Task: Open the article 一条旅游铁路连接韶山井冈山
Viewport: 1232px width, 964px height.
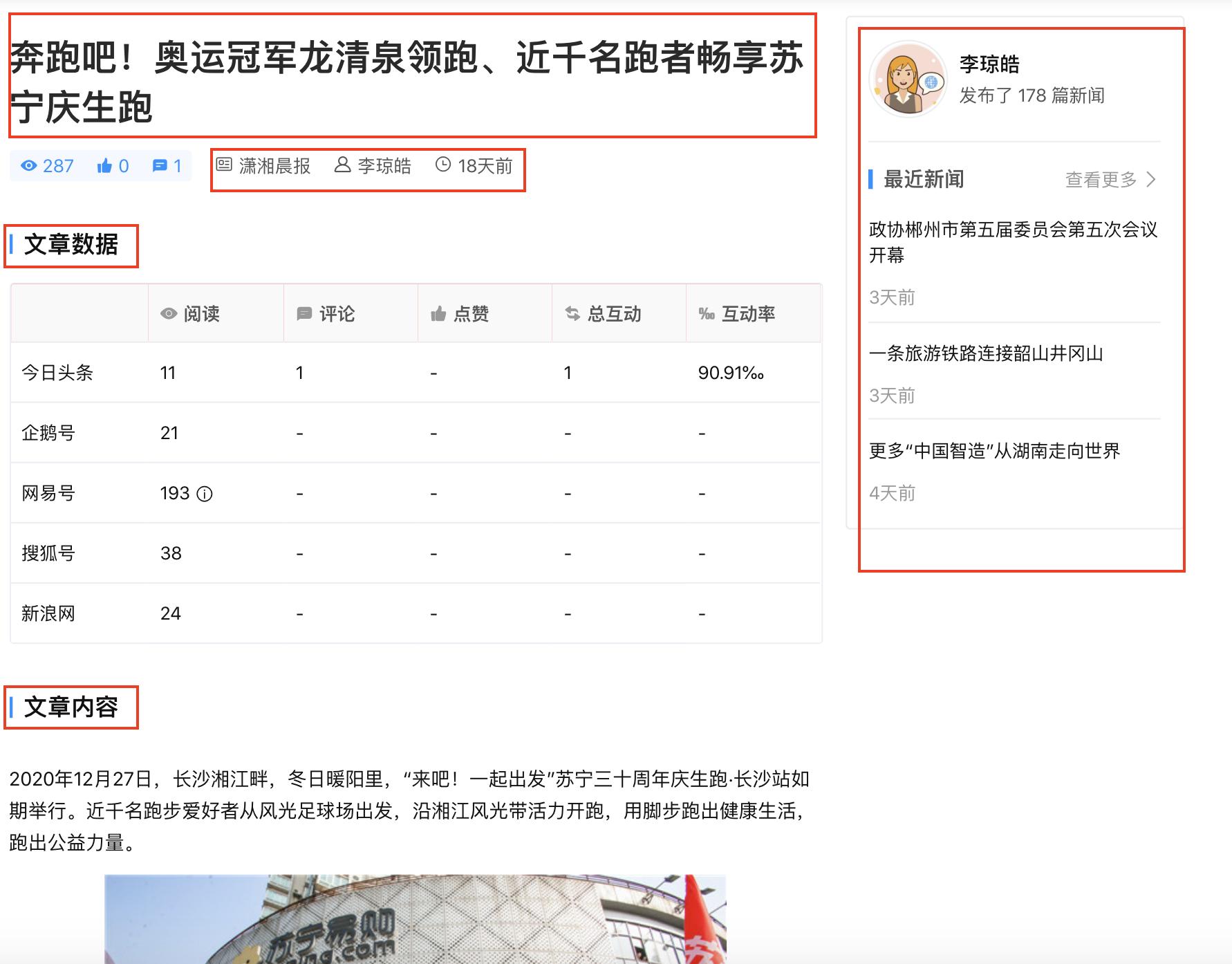Action: [987, 354]
